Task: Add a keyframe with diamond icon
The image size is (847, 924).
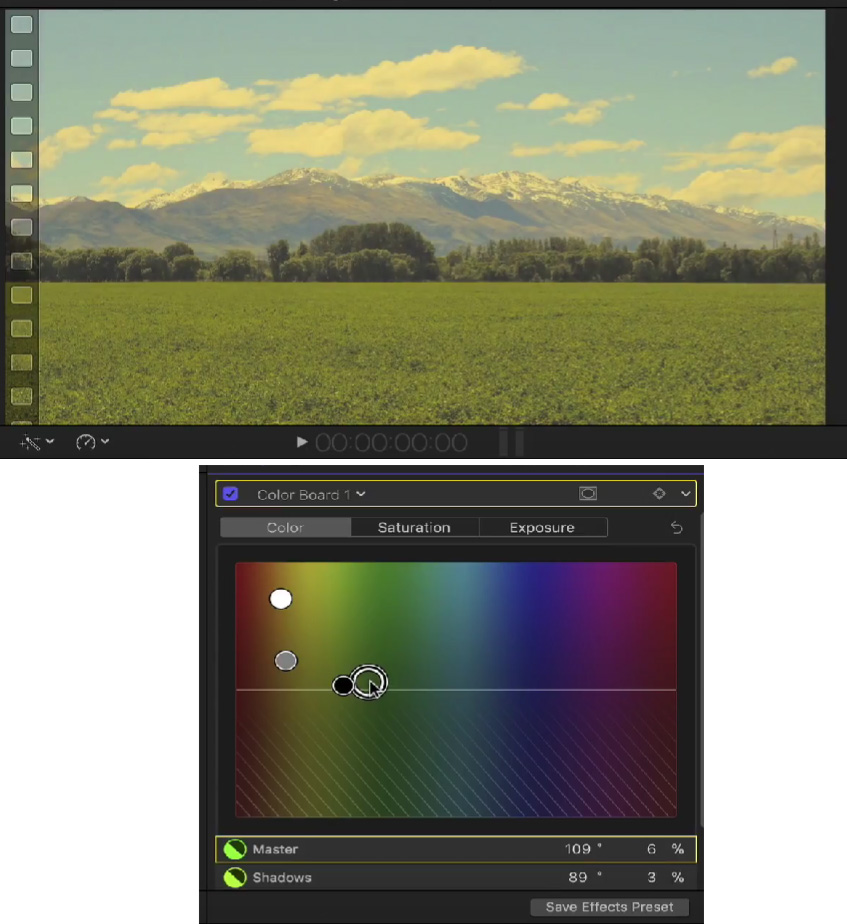Action: [x=659, y=494]
